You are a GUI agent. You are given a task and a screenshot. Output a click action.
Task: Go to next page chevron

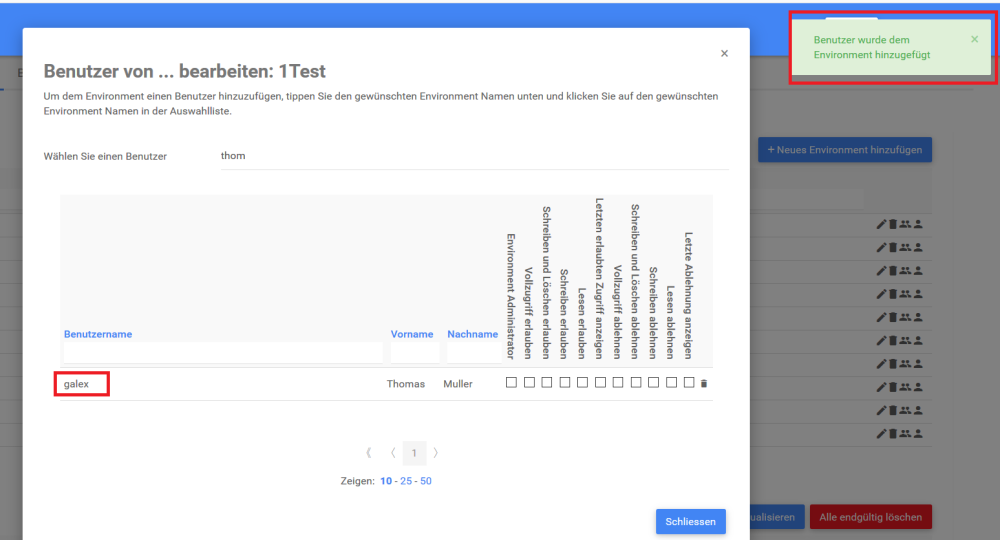click(x=436, y=453)
